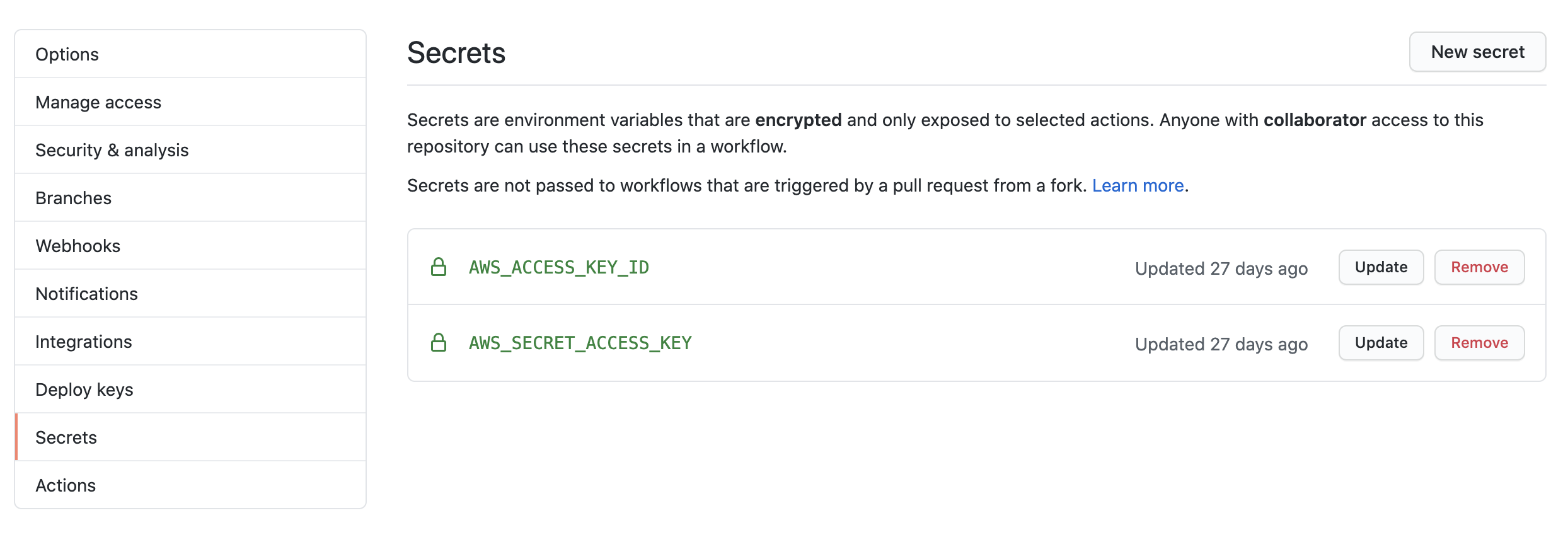Open the Integrations settings page

(x=84, y=342)
